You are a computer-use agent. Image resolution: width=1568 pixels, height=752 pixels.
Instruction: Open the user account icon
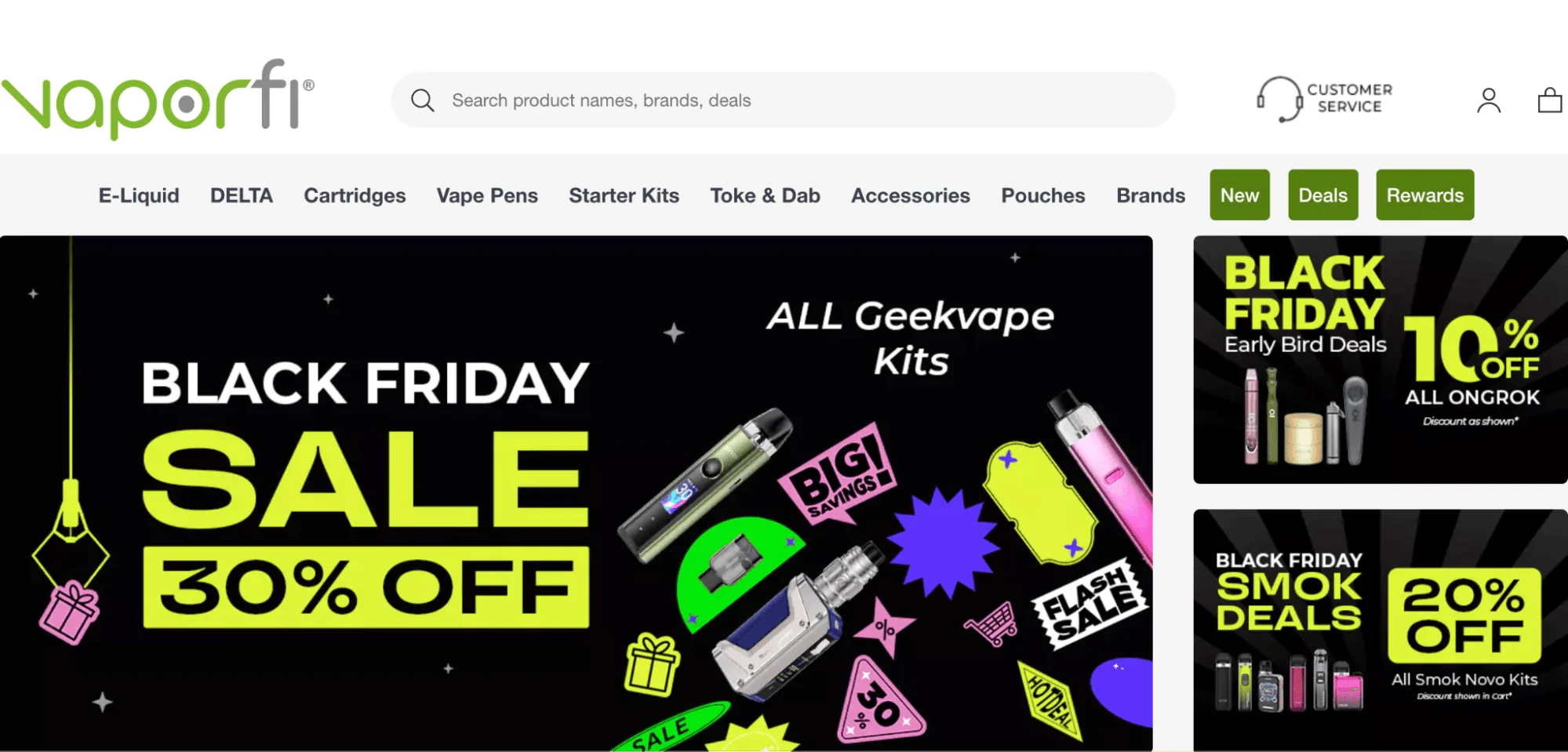[x=1488, y=100]
